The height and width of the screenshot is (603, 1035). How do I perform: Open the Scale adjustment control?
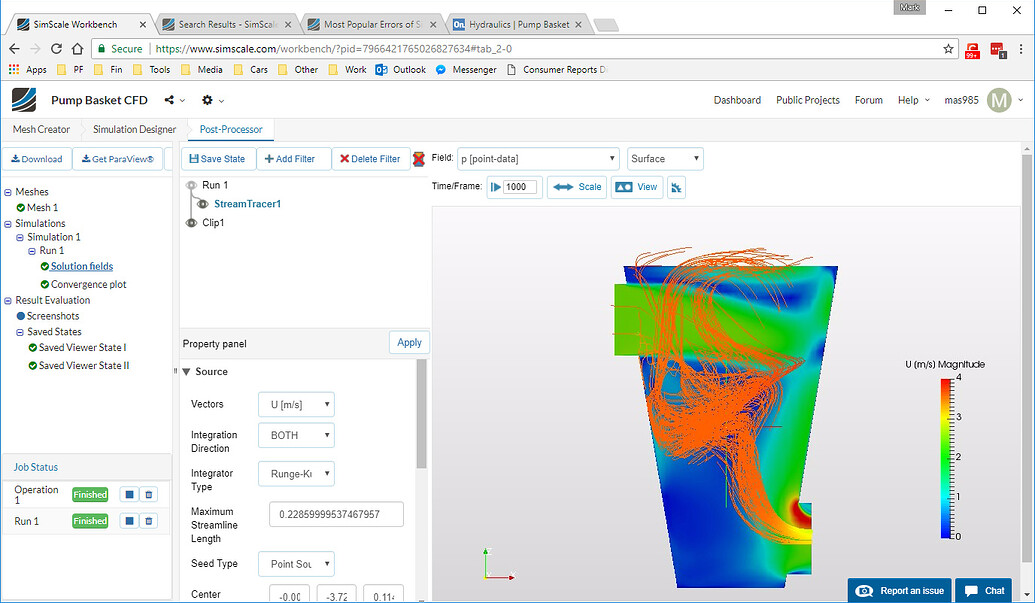coord(577,187)
